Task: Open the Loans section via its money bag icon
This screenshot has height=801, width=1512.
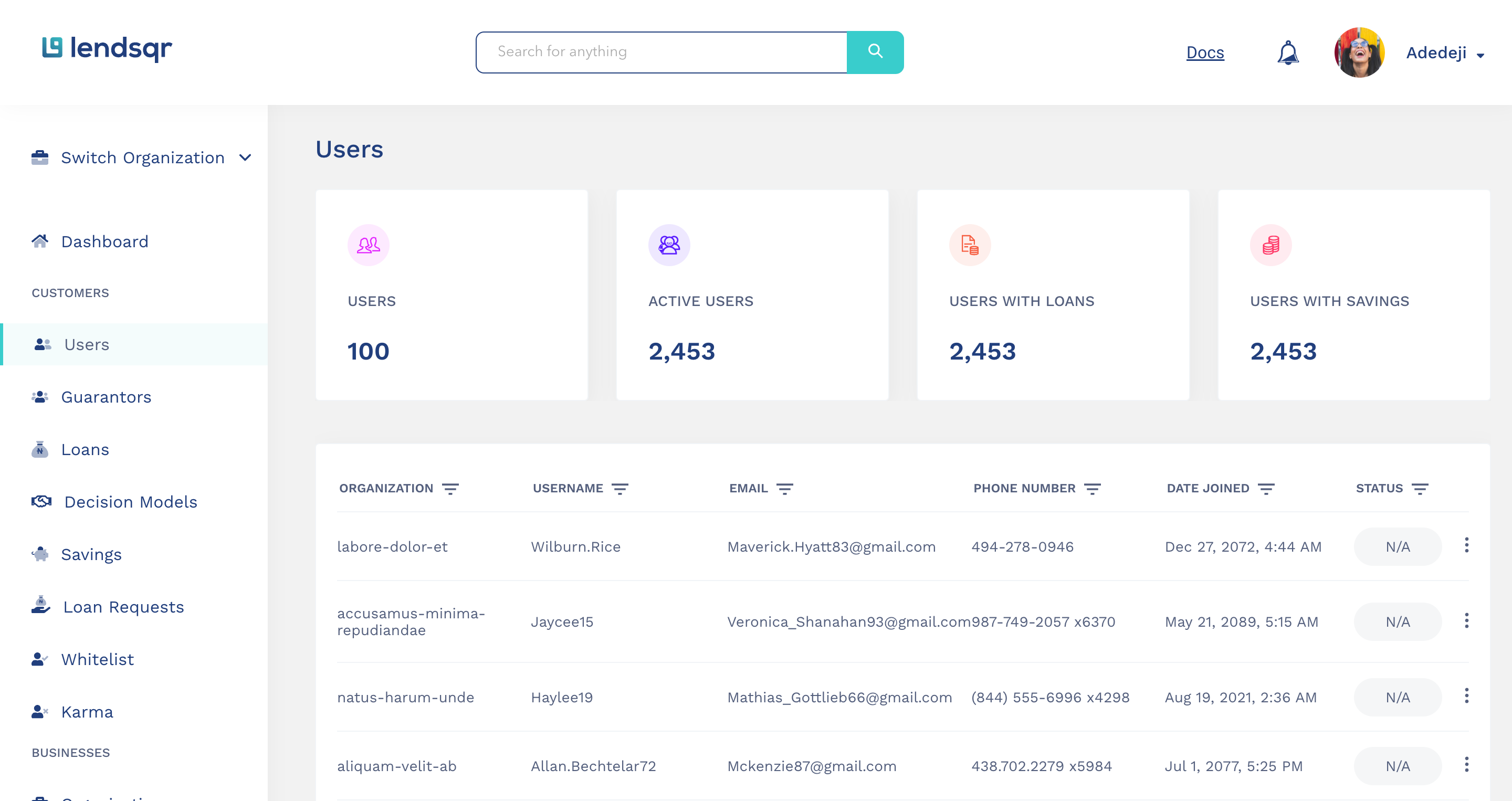Action: (40, 449)
